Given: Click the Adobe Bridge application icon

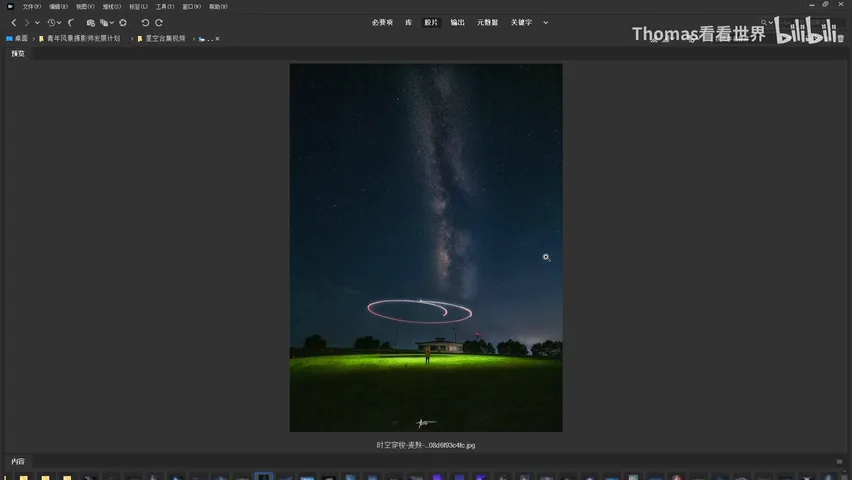Looking at the screenshot, I should [10, 7].
